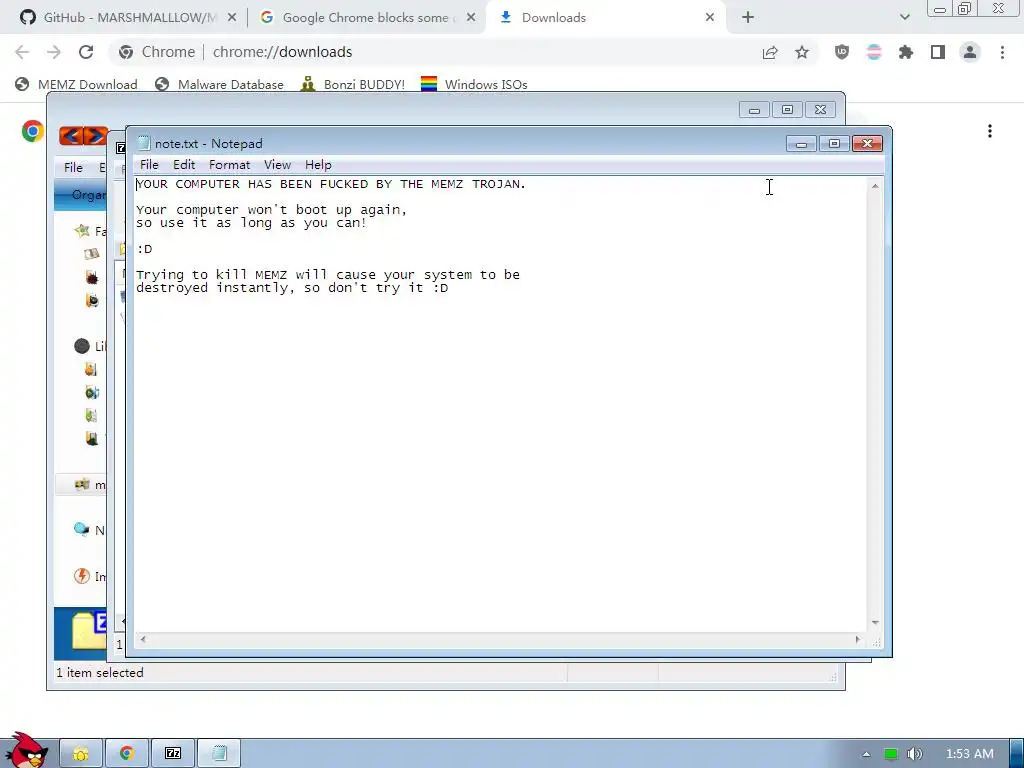1024x768 pixels.
Task: Click Organize button in Explorer toolbar
Action: [x=80, y=195]
